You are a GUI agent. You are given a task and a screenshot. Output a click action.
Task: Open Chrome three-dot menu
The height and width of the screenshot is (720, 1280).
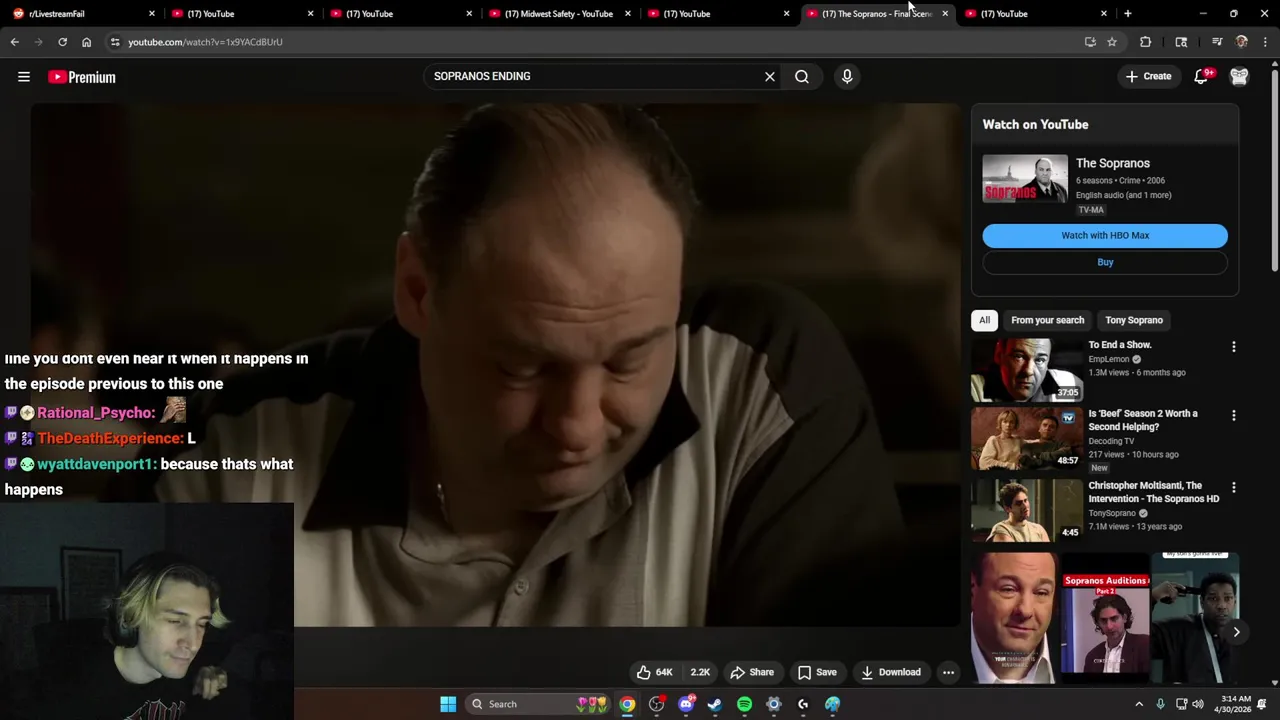[x=1265, y=42]
